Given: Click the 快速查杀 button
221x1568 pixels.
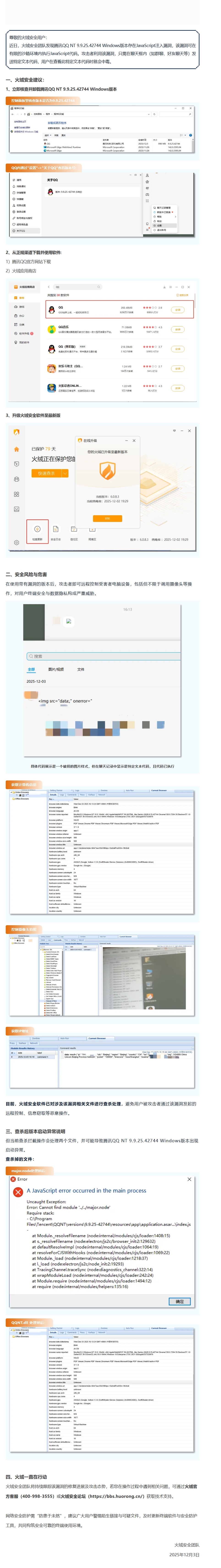Looking at the screenshot, I should click(x=46, y=473).
